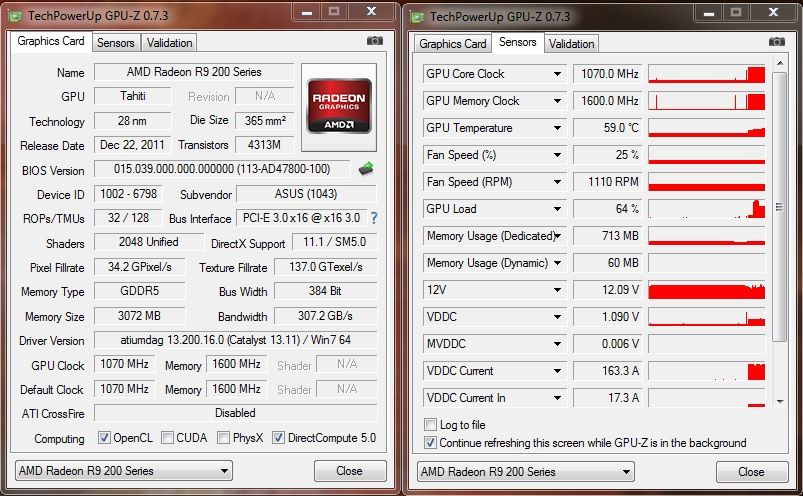
Task: Click the GPU Load history graph
Action: click(x=706, y=209)
